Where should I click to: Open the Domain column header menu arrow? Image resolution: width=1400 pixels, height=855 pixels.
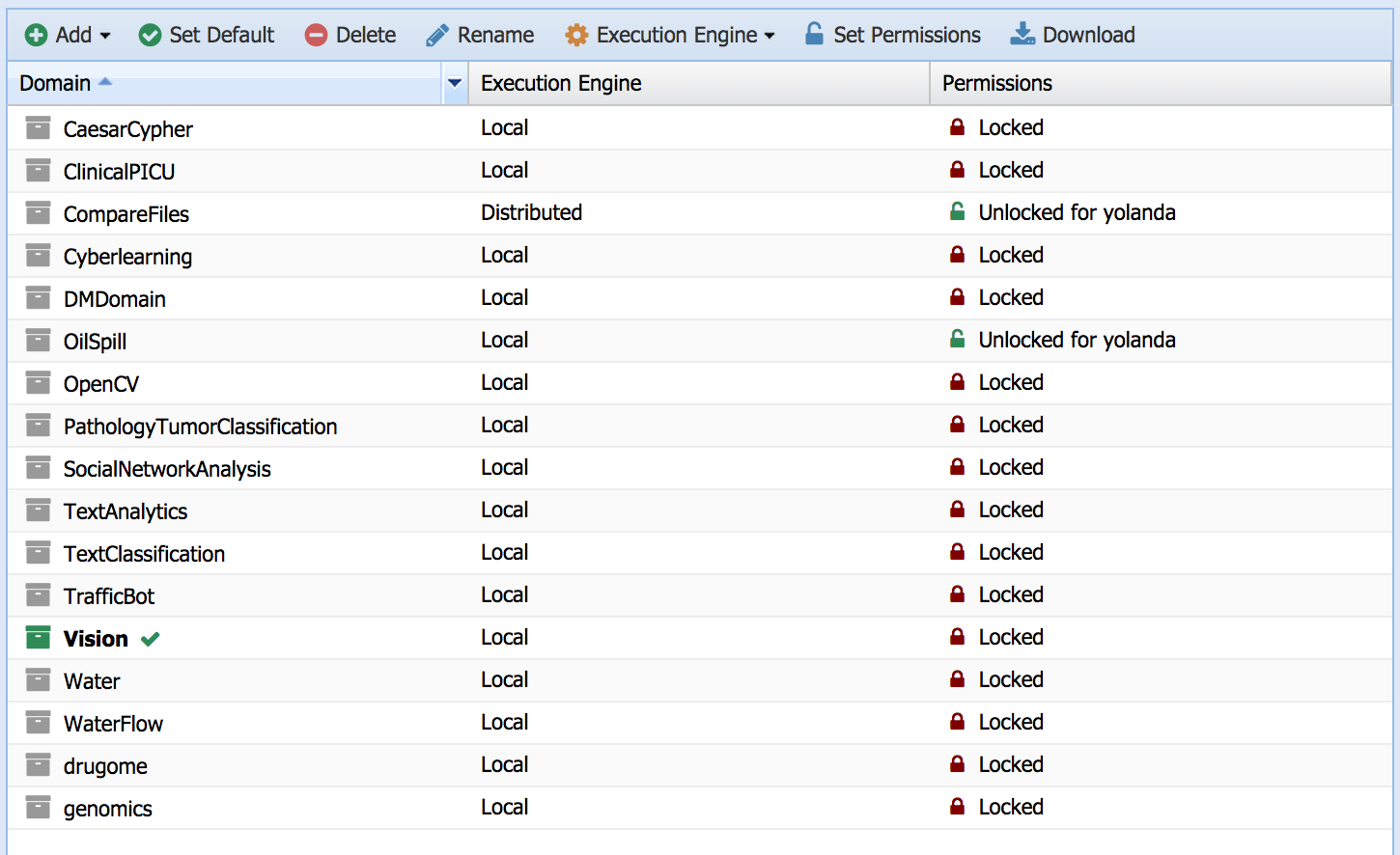(455, 83)
